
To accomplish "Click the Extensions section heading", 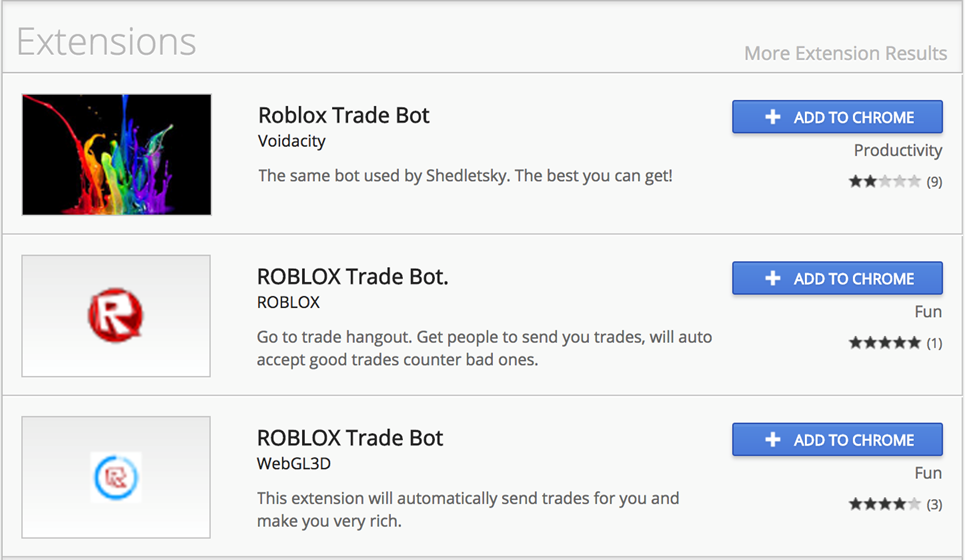I will click(106, 42).
